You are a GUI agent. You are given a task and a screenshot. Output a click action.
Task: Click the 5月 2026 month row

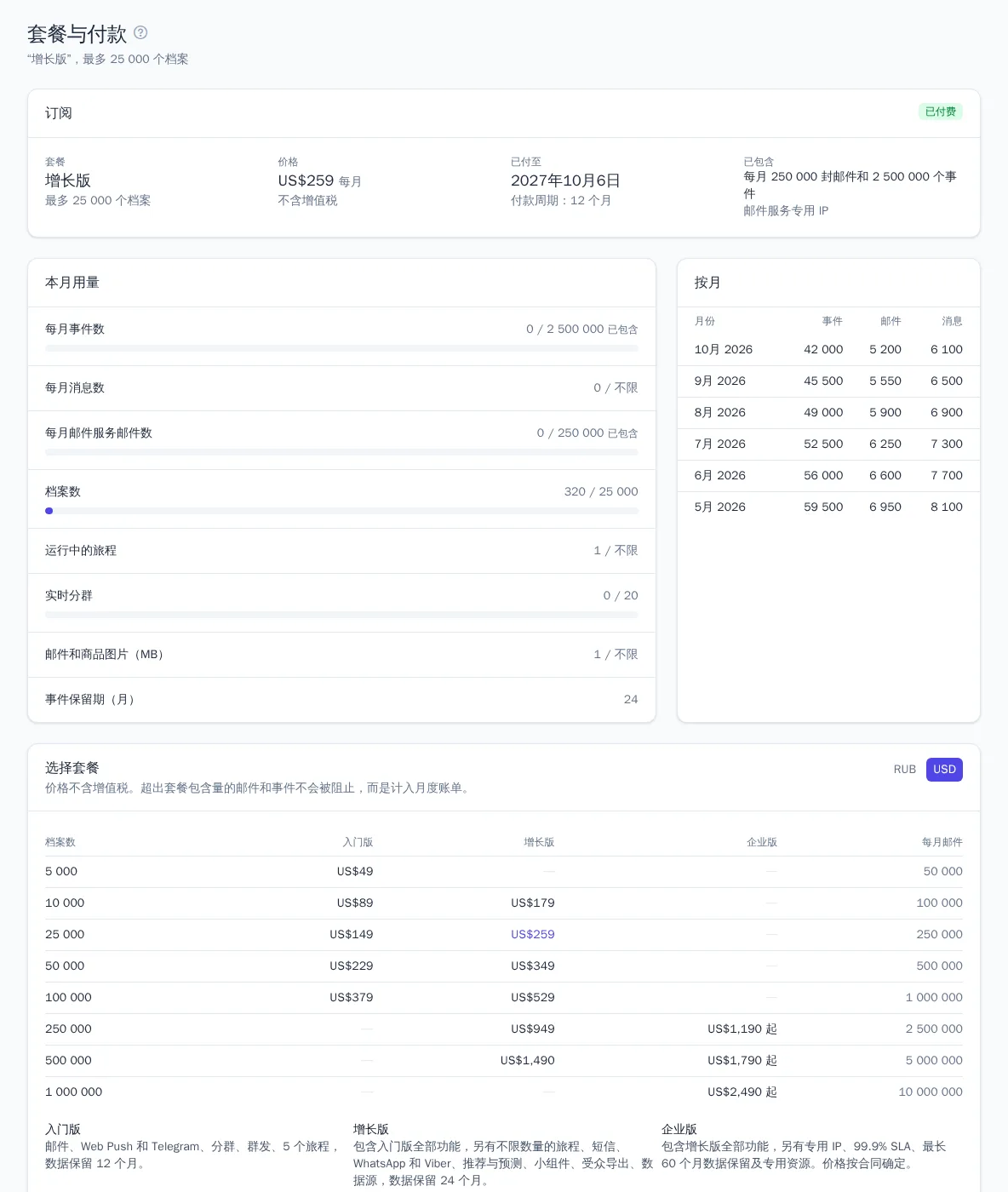828,507
